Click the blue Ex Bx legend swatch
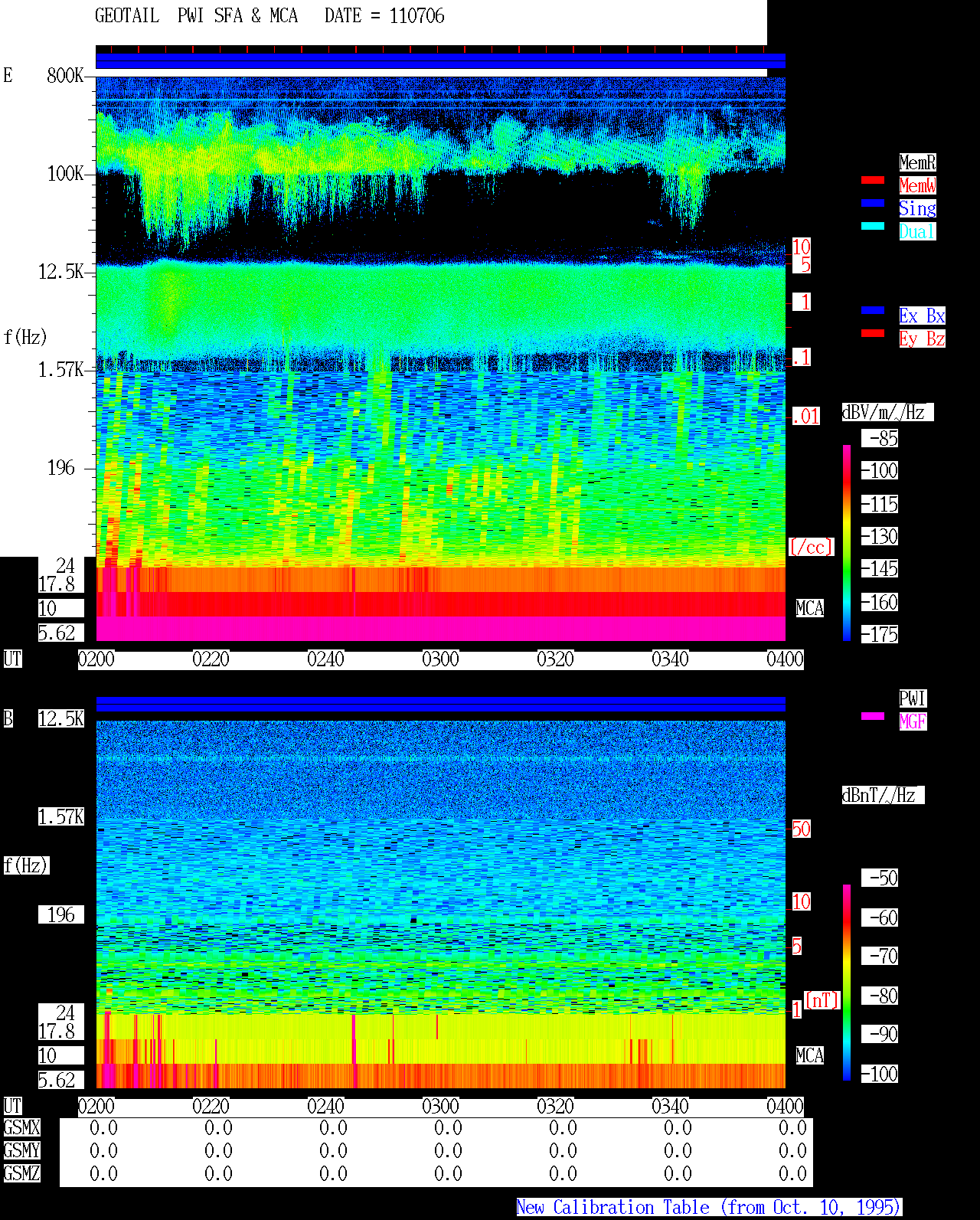Viewport: 980px width, 1220px height. click(873, 310)
